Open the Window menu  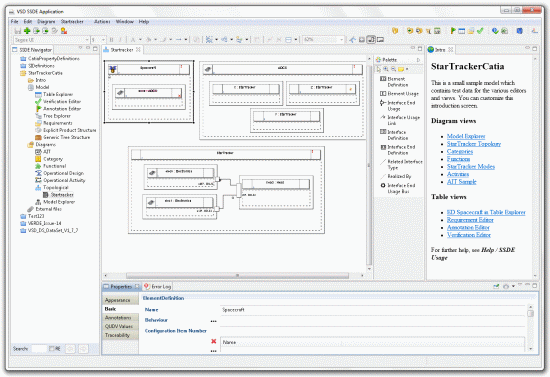(125, 21)
